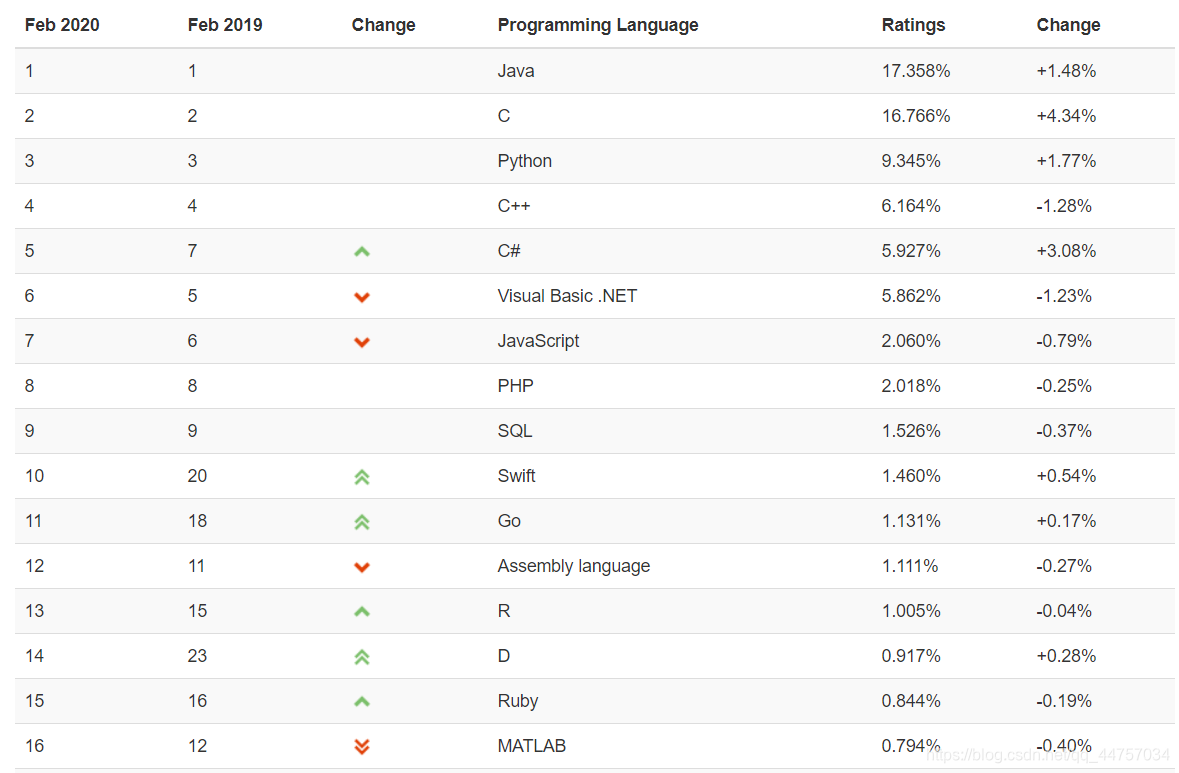Viewport: 1179px width, 773px height.
Task: Click the green up arrow in the C# row
Action: pos(362,252)
